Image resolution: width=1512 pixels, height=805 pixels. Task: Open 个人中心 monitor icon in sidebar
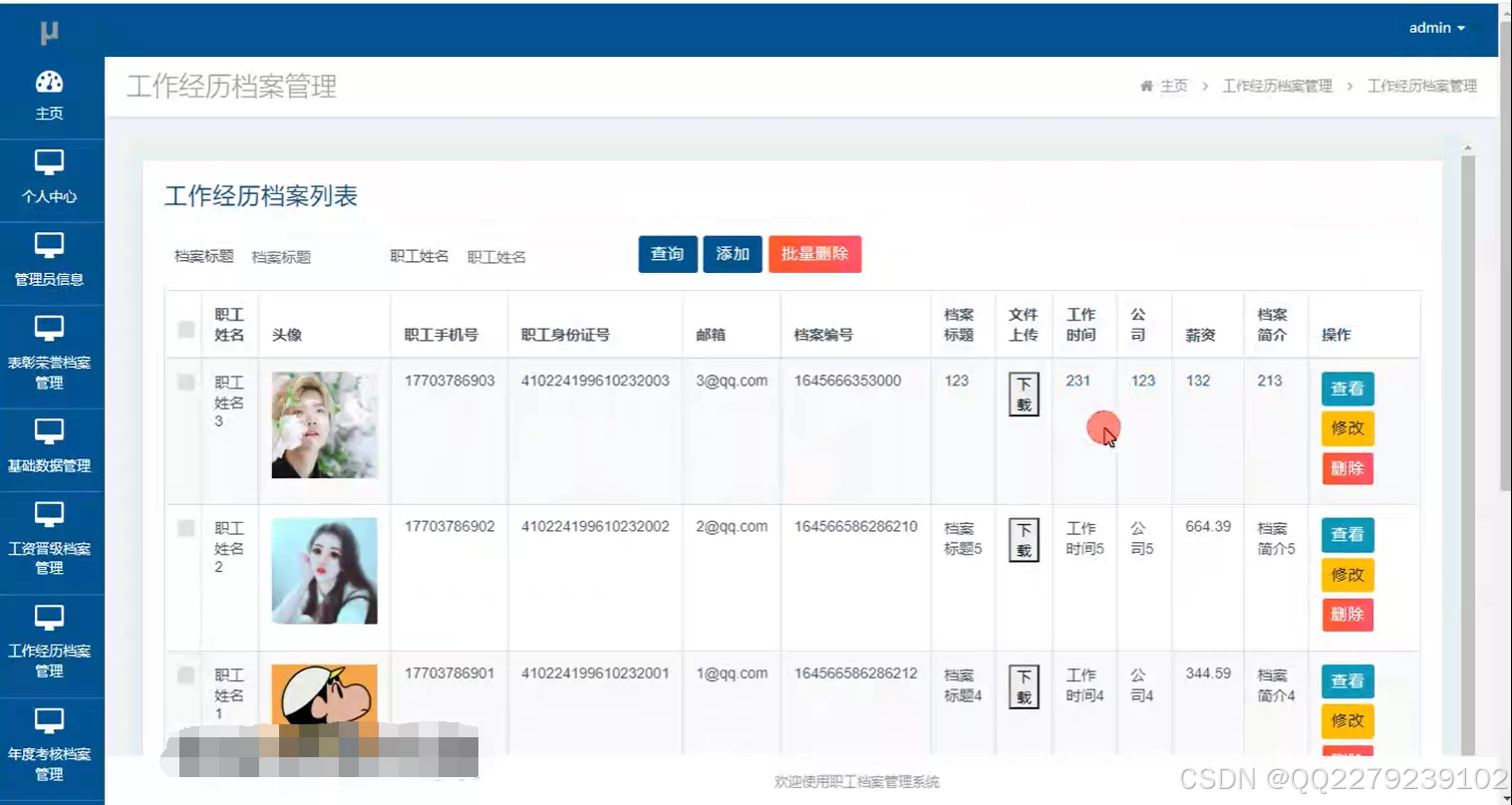[x=49, y=162]
